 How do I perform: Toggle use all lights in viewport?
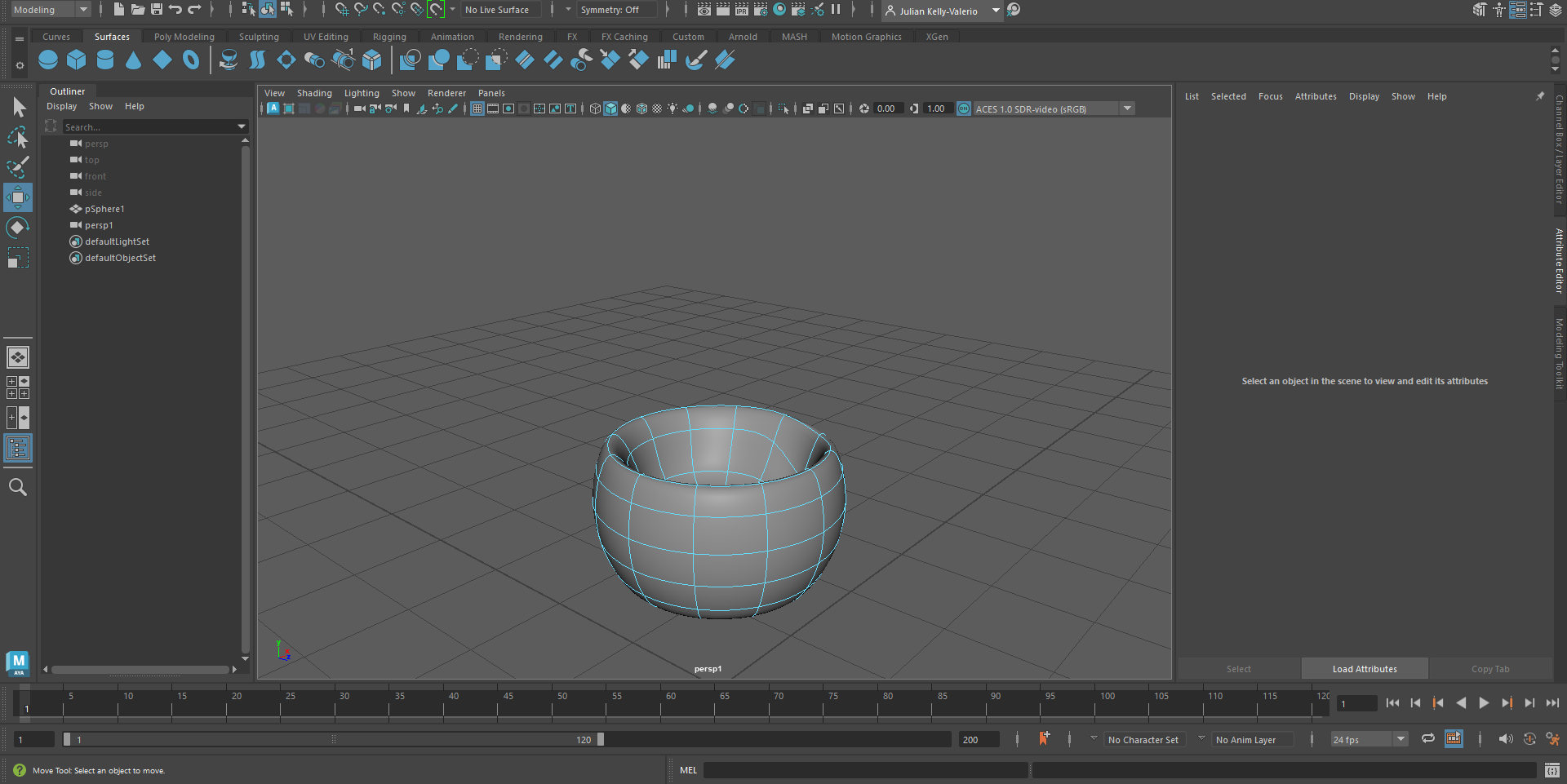click(x=673, y=109)
